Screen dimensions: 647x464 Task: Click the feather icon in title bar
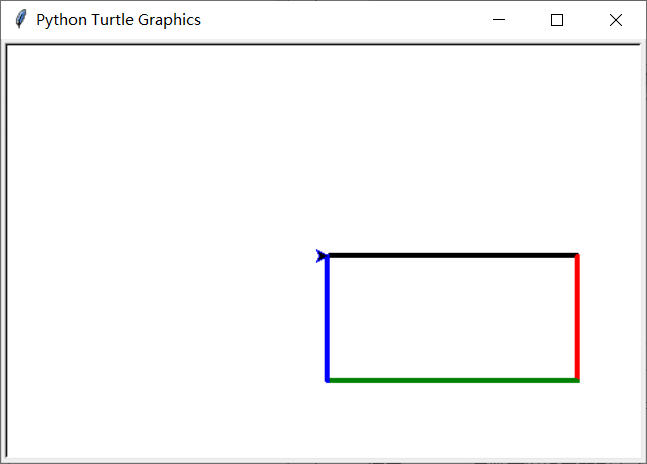click(x=20, y=20)
